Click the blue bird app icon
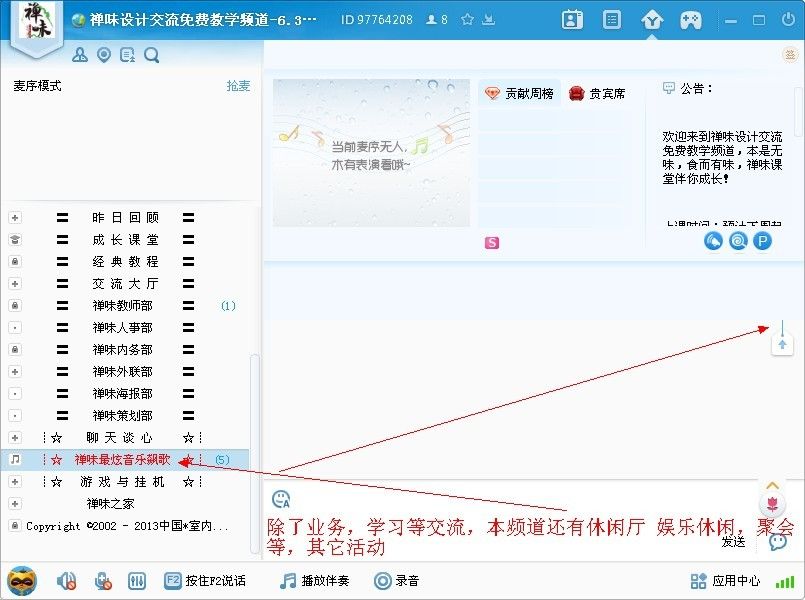This screenshot has height=600, width=805. click(713, 241)
